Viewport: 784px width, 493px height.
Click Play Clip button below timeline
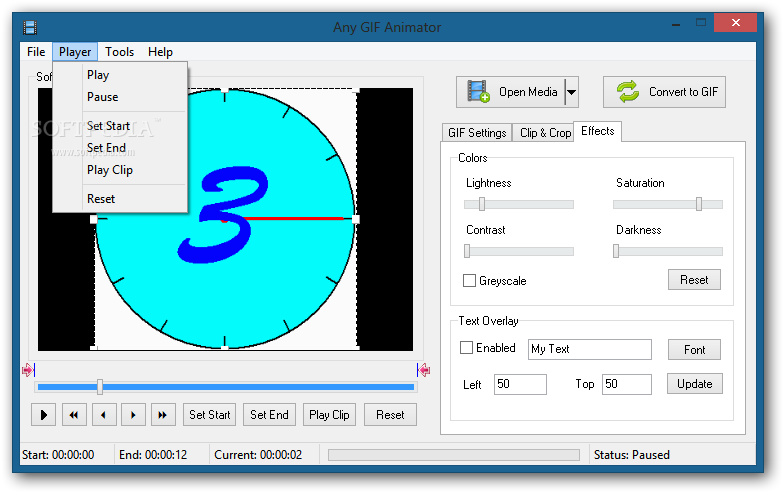(x=329, y=414)
